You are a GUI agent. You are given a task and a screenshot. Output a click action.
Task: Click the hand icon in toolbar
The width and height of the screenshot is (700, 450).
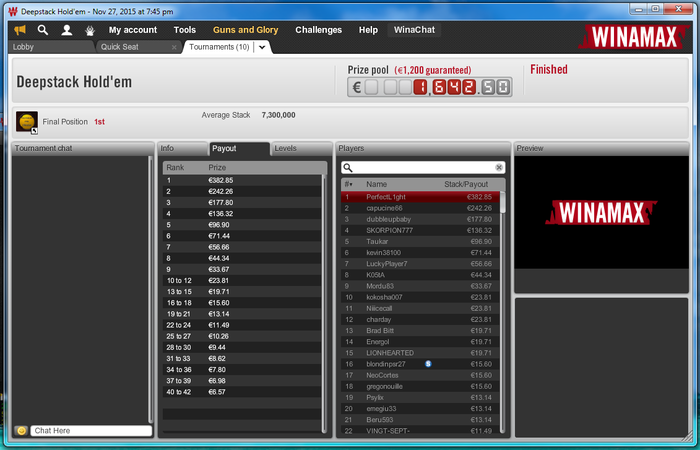pos(90,30)
